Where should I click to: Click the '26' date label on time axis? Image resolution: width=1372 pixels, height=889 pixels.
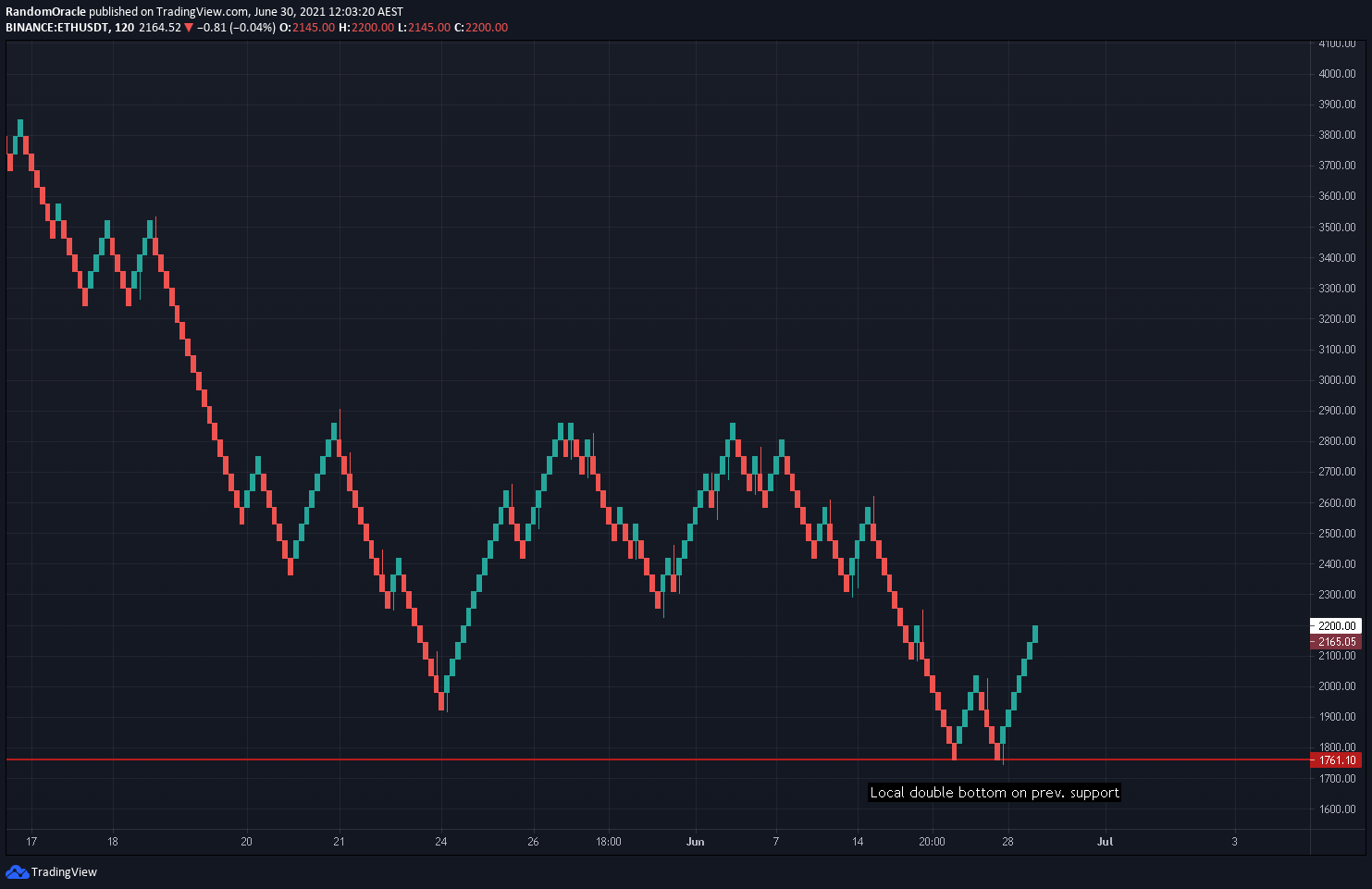pyautogui.click(x=533, y=842)
